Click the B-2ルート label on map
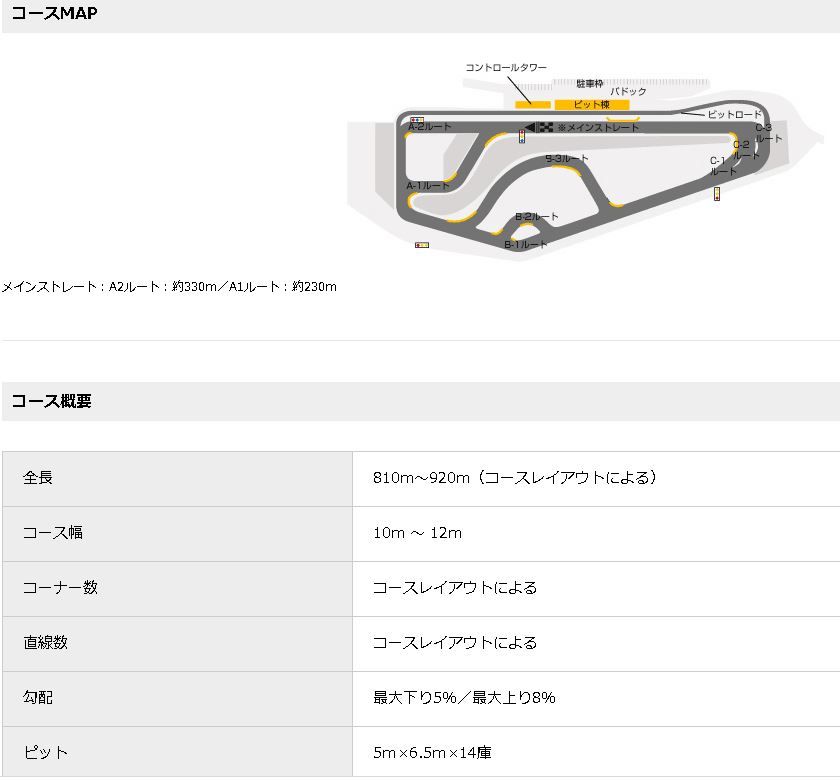Screen dimensions: 840x780 coord(536,217)
